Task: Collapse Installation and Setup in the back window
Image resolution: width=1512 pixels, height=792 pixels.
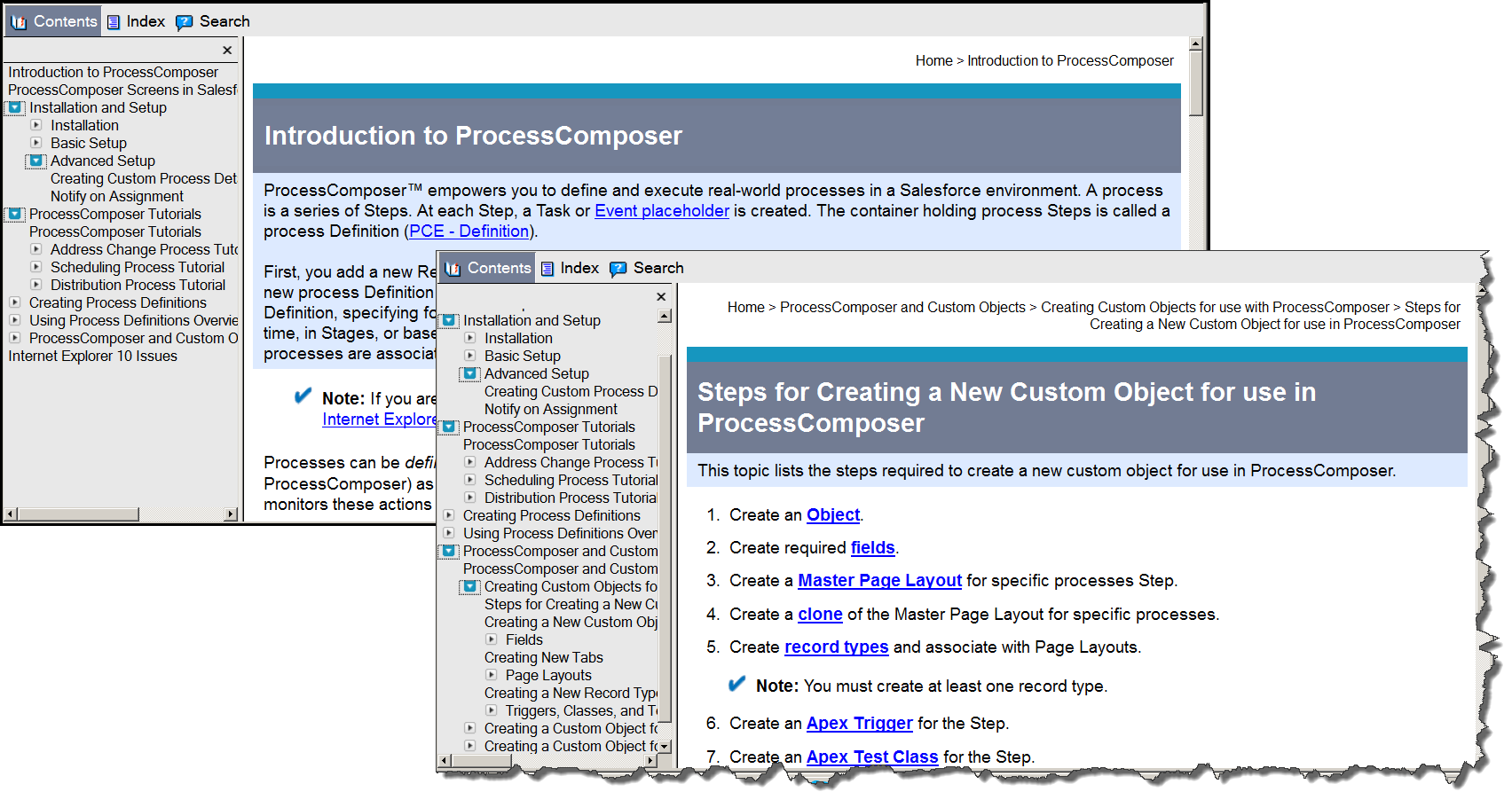Action: pos(15,107)
